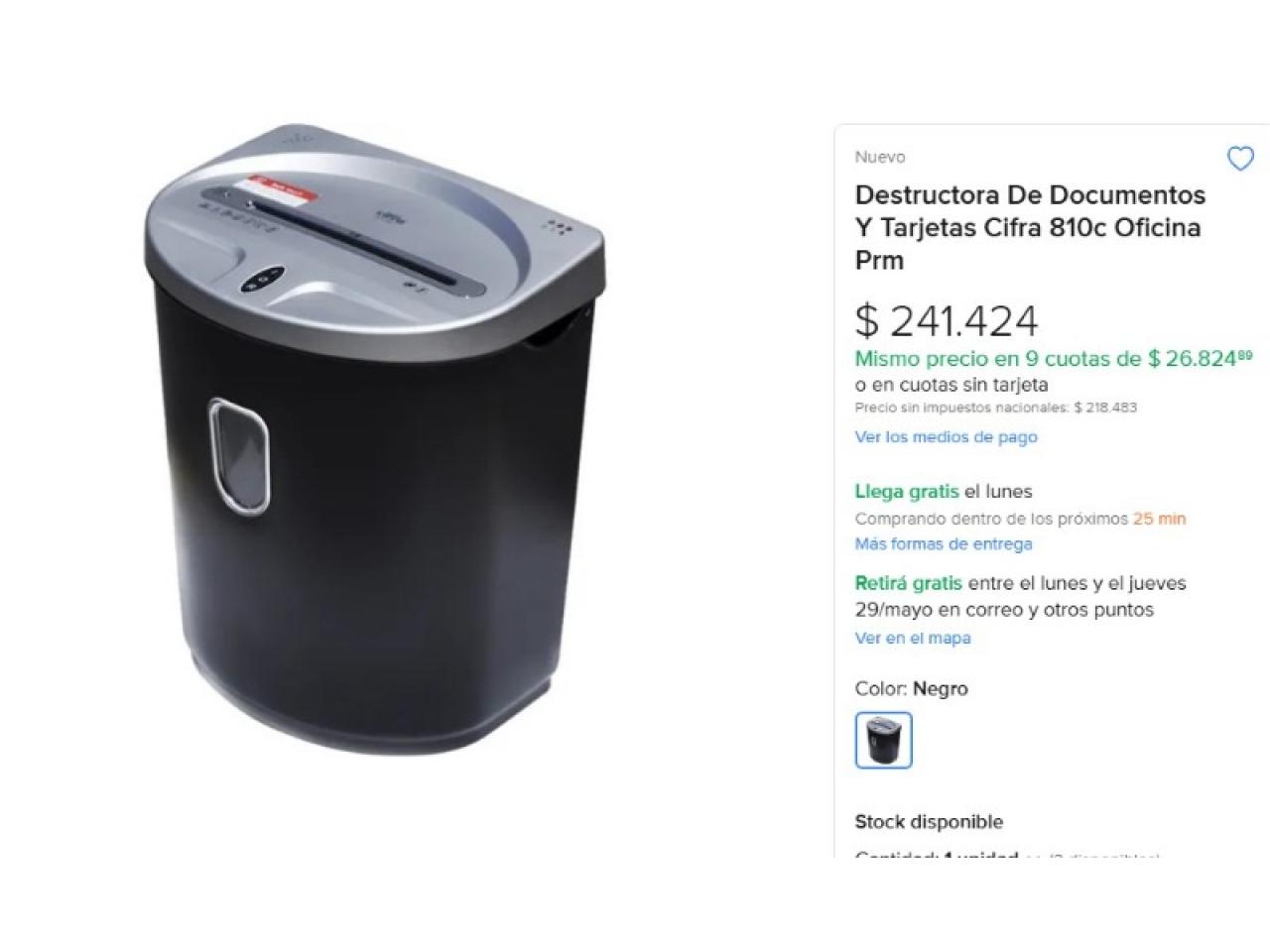
Task: Click the indicator dots on shredder lid
Action: (x=560, y=228)
